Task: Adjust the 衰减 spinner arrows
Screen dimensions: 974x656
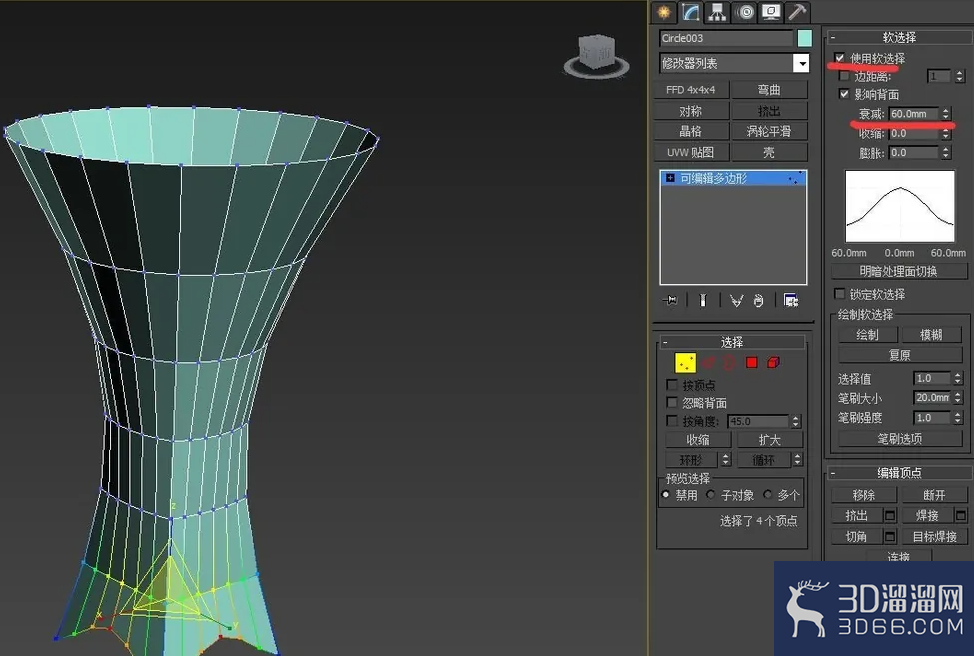Action: (x=946, y=114)
